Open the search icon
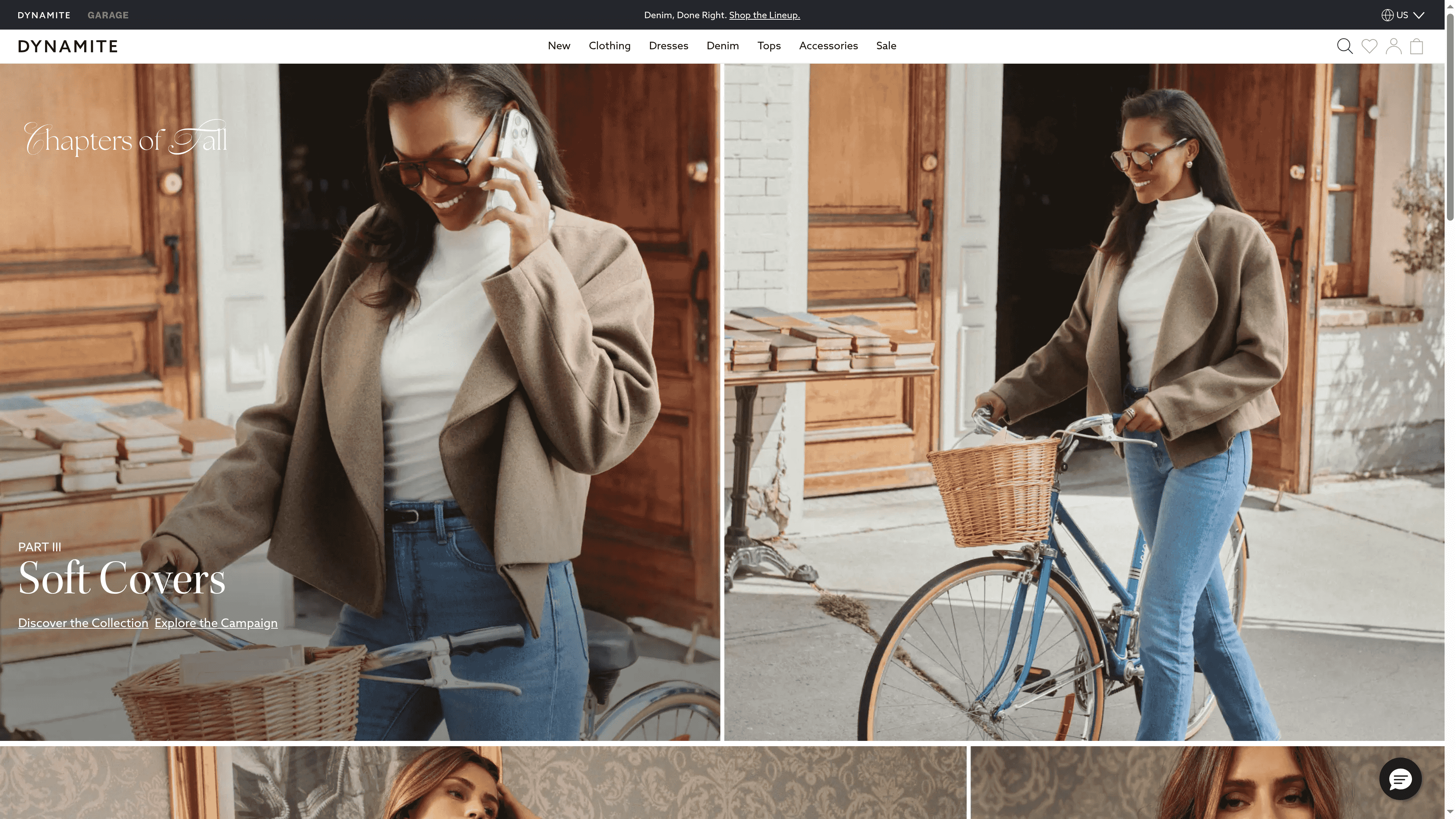This screenshot has height=819, width=1456. click(1345, 46)
